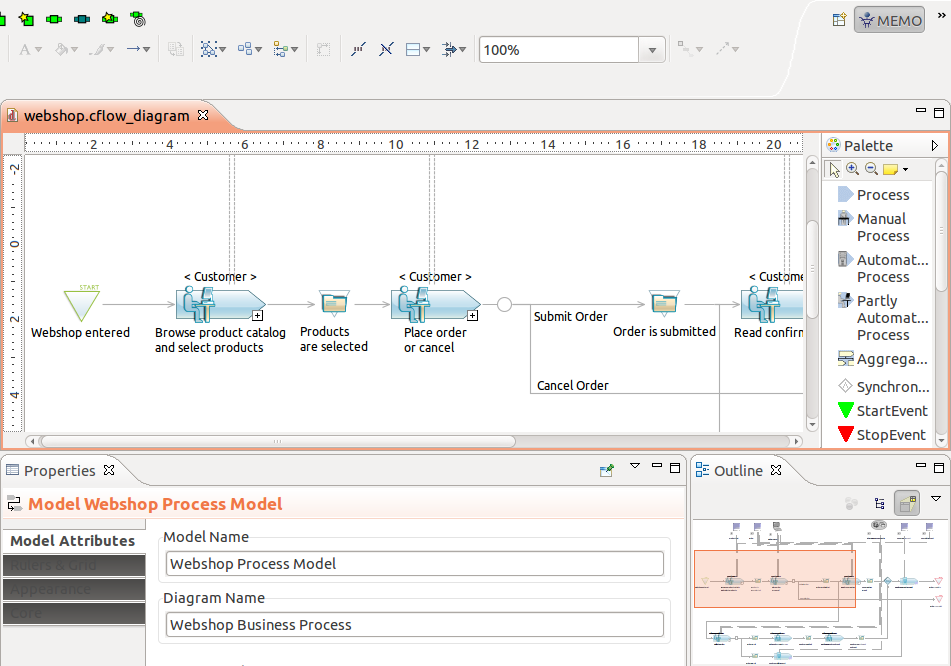Pick the Synchronization palette tool
Viewport: 951px width, 666px height.
point(883,386)
